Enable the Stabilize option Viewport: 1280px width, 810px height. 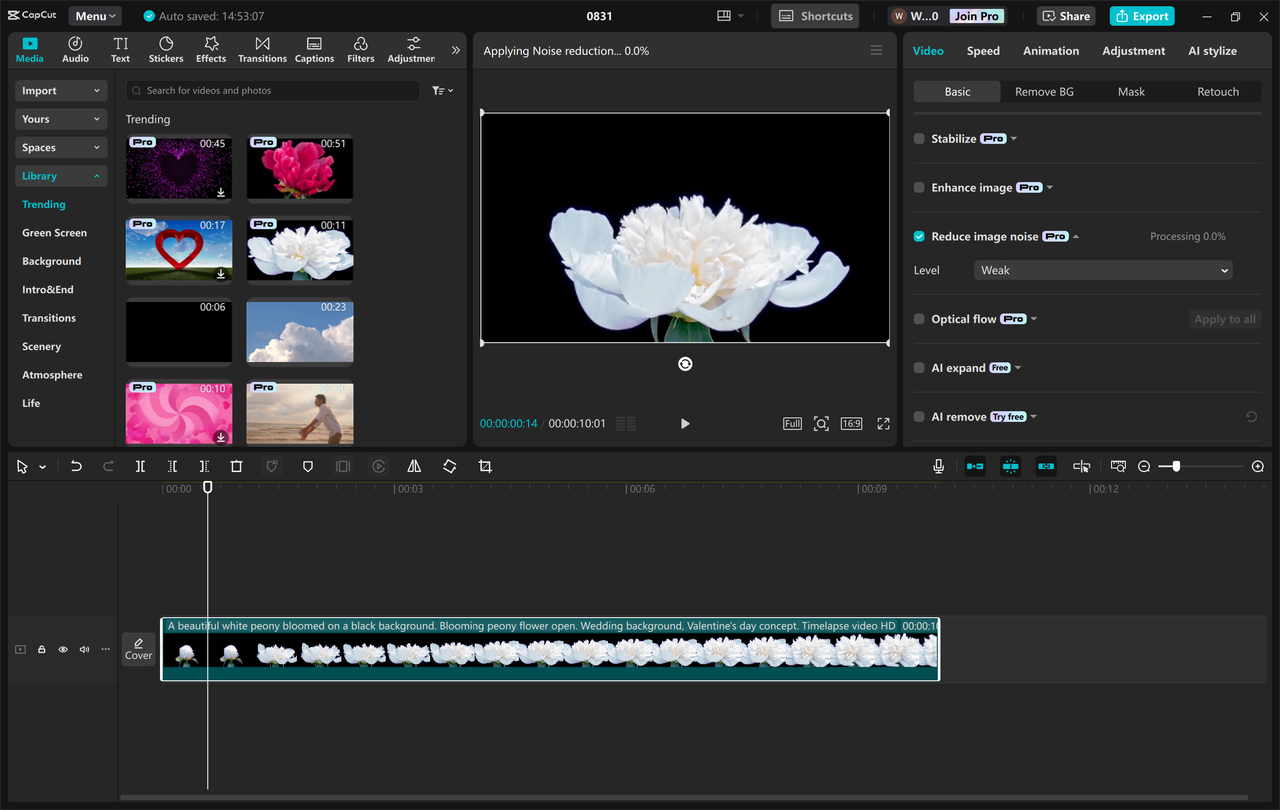coord(918,138)
